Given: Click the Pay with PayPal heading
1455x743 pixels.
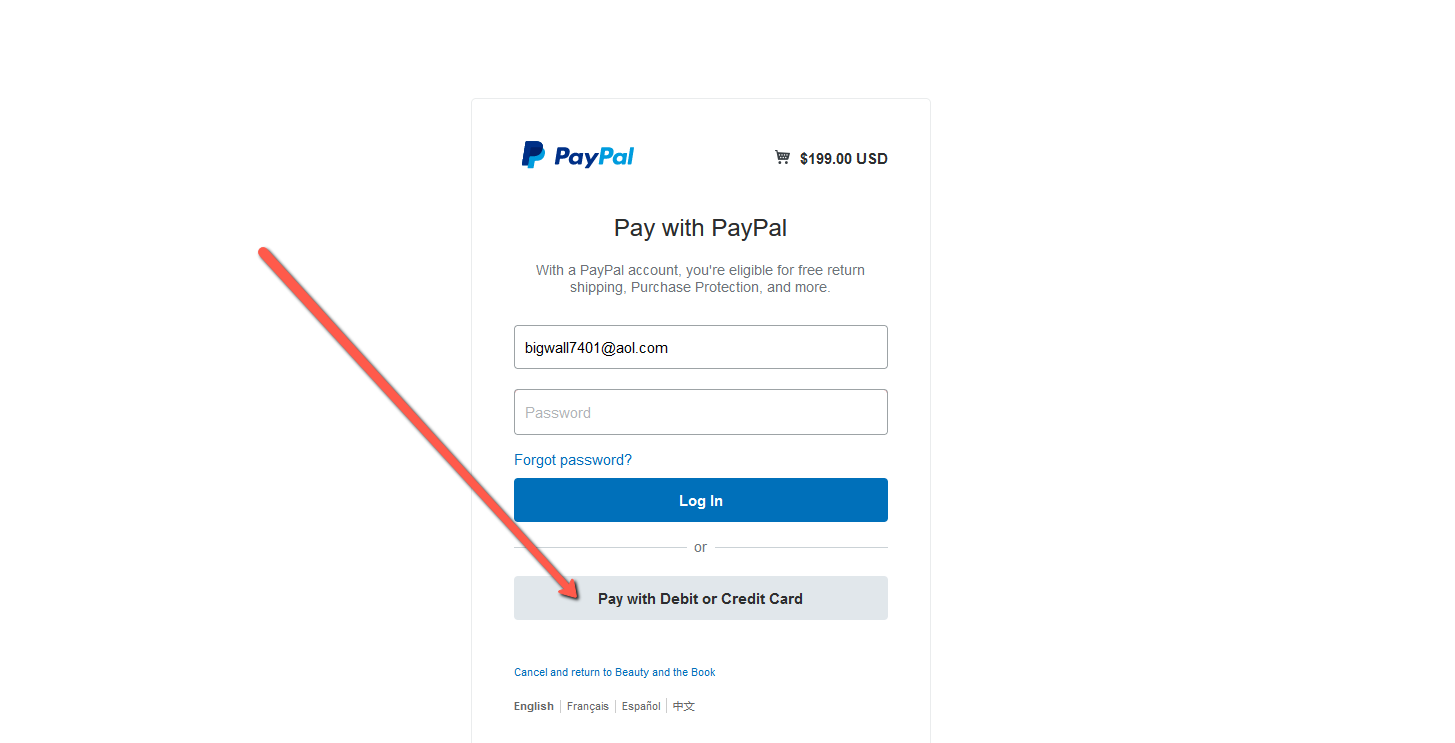Looking at the screenshot, I should pos(701,228).
